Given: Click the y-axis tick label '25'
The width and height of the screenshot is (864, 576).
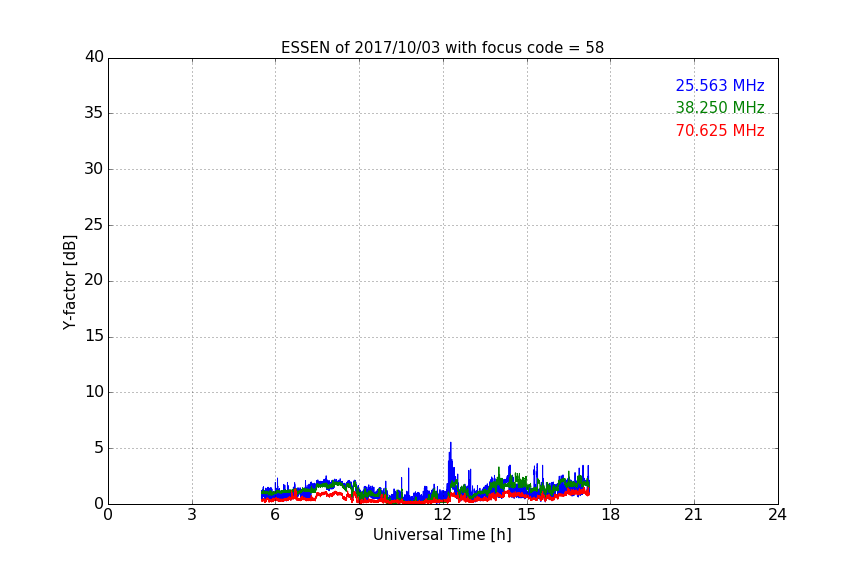Looking at the screenshot, I should click(94, 224).
